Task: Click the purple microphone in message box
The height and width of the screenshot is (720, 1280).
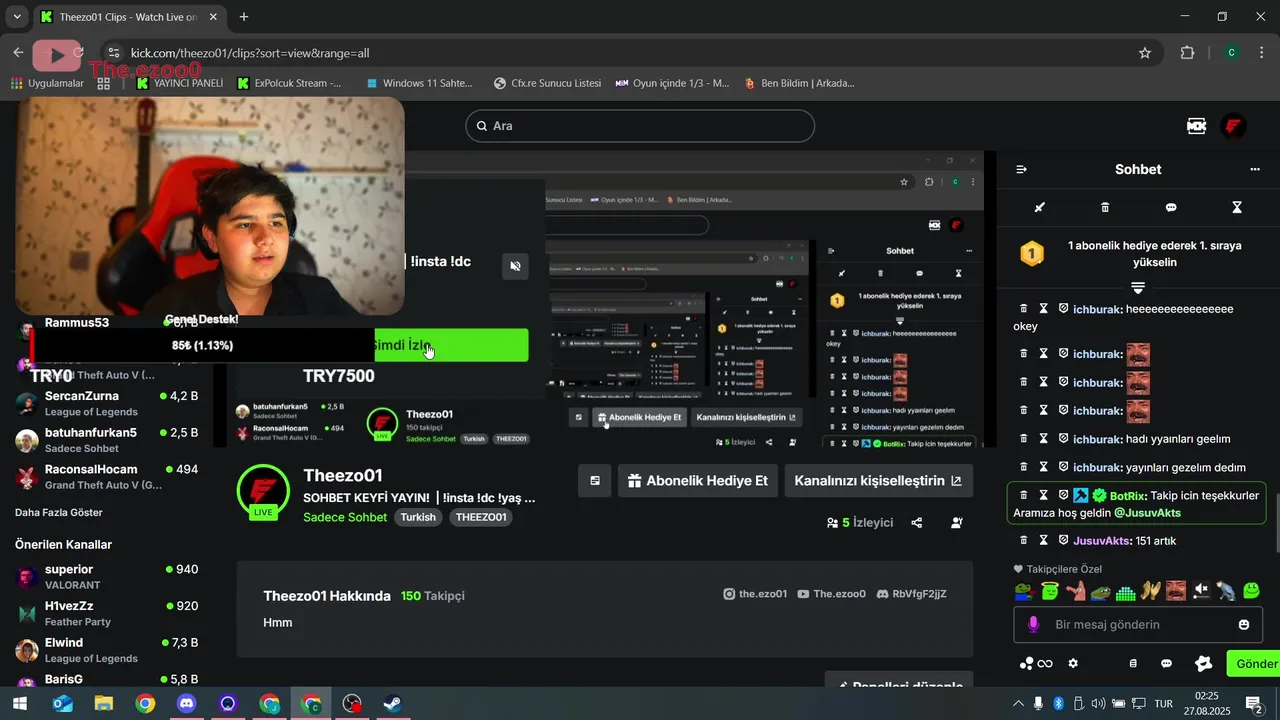Action: pos(1034,625)
